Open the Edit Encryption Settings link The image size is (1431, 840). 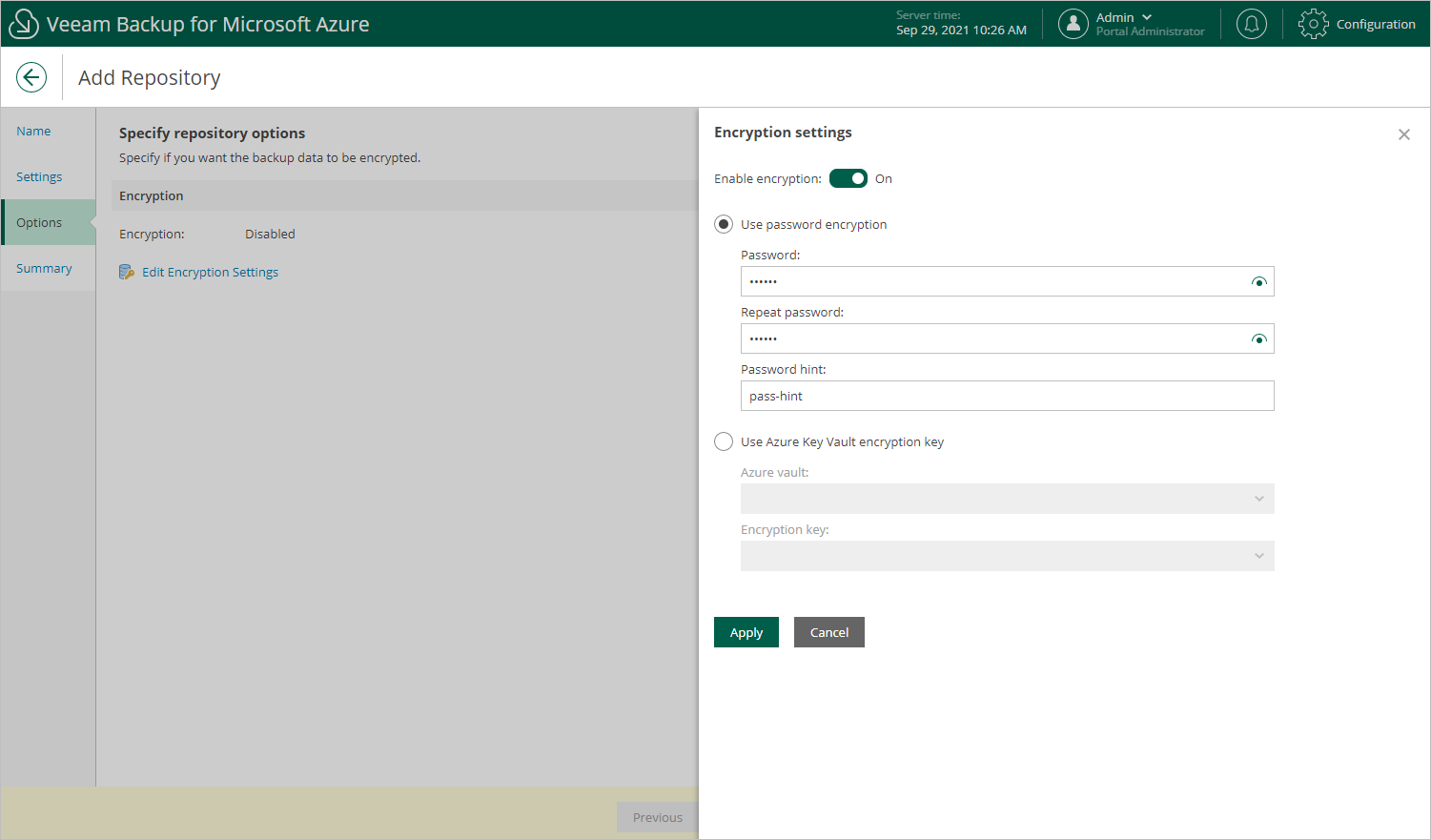click(x=210, y=272)
